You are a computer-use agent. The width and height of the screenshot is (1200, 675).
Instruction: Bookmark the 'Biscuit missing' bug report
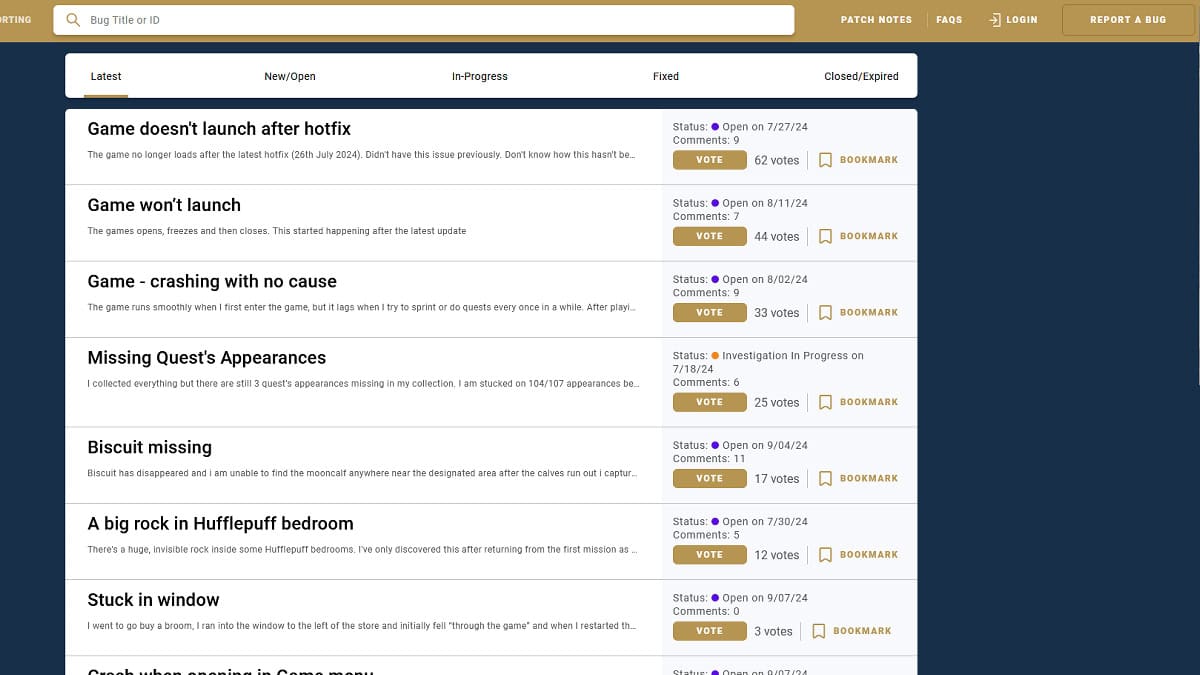[x=857, y=478]
